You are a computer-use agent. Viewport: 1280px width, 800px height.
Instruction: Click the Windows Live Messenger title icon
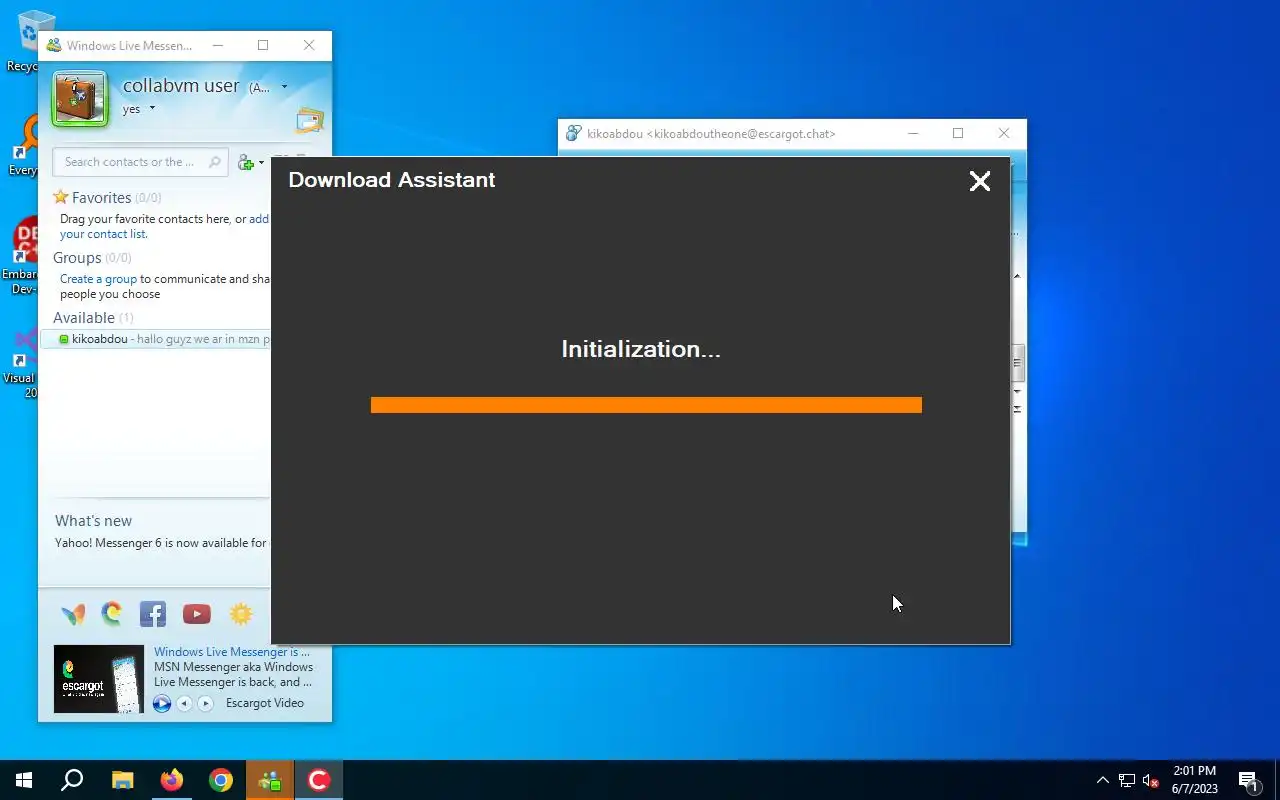coord(54,46)
